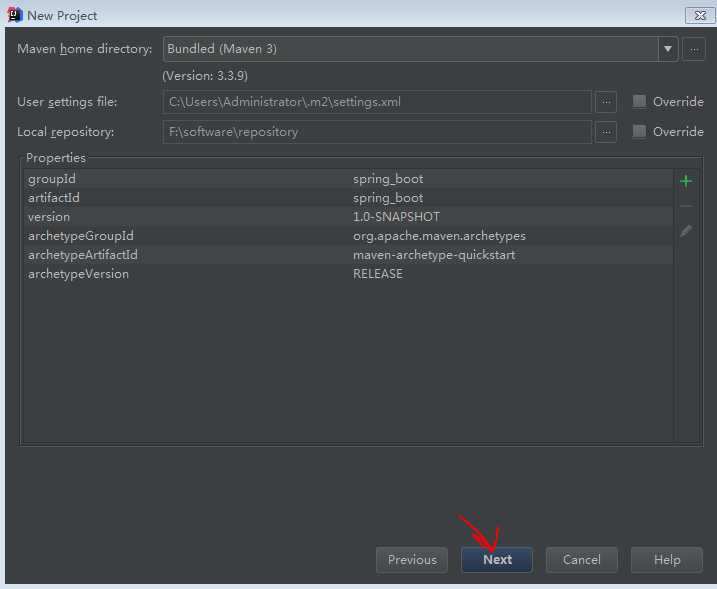Click the Cancel button
This screenshot has width=717, height=589.
click(x=582, y=560)
